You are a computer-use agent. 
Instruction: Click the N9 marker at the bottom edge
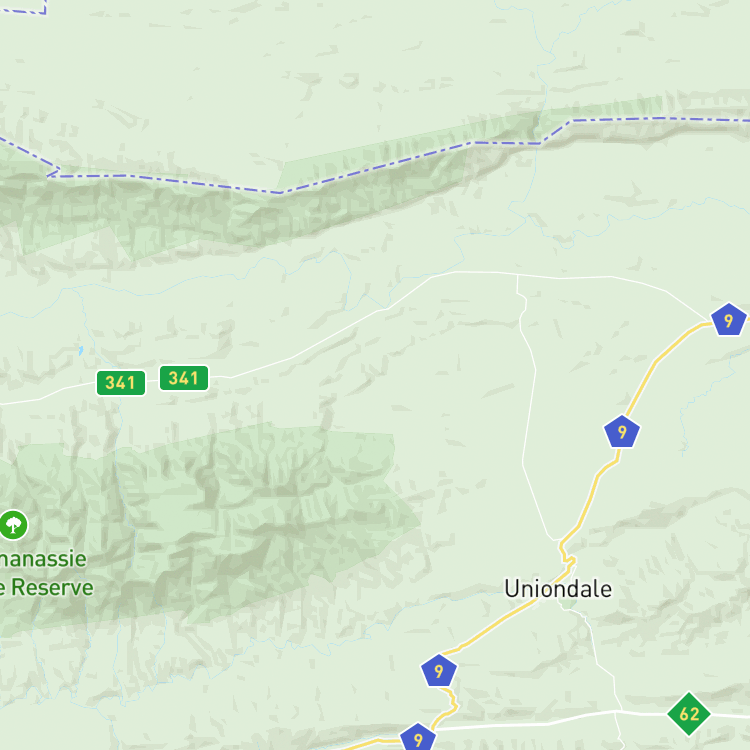tap(418, 737)
